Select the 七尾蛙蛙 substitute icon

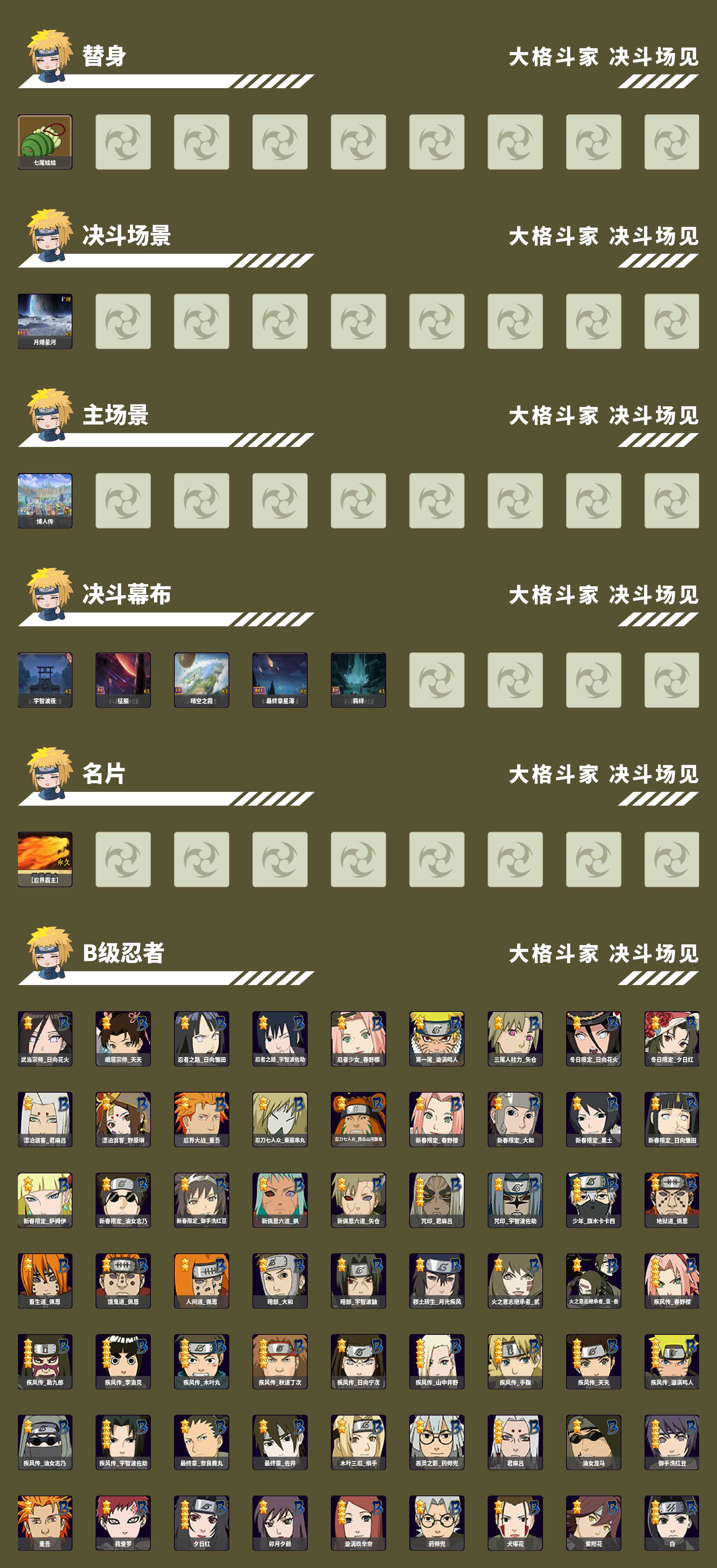point(45,142)
